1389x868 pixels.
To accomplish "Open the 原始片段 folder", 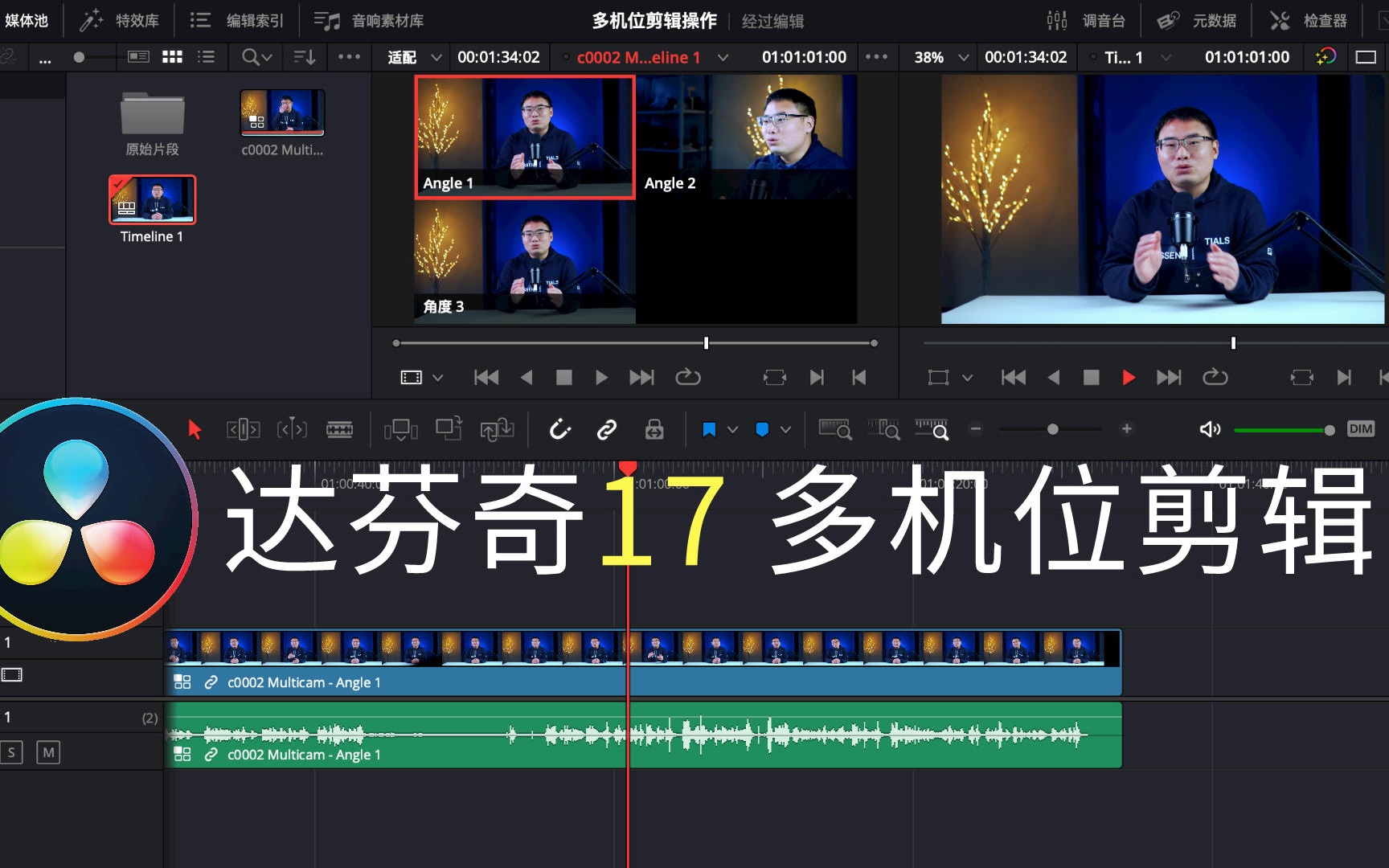I will [152, 124].
